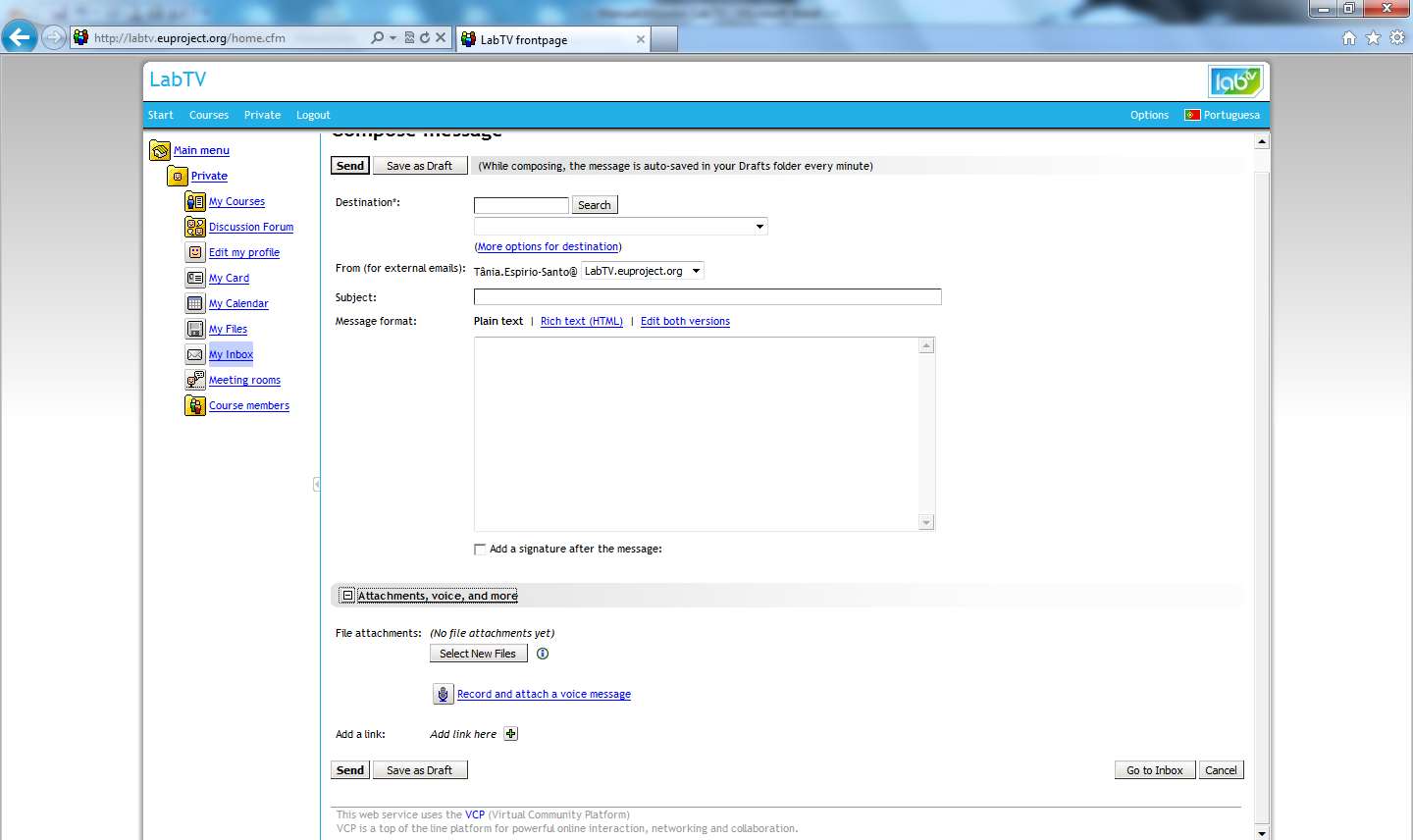
Task: Click the Portuguese flag icon
Action: tap(1192, 115)
